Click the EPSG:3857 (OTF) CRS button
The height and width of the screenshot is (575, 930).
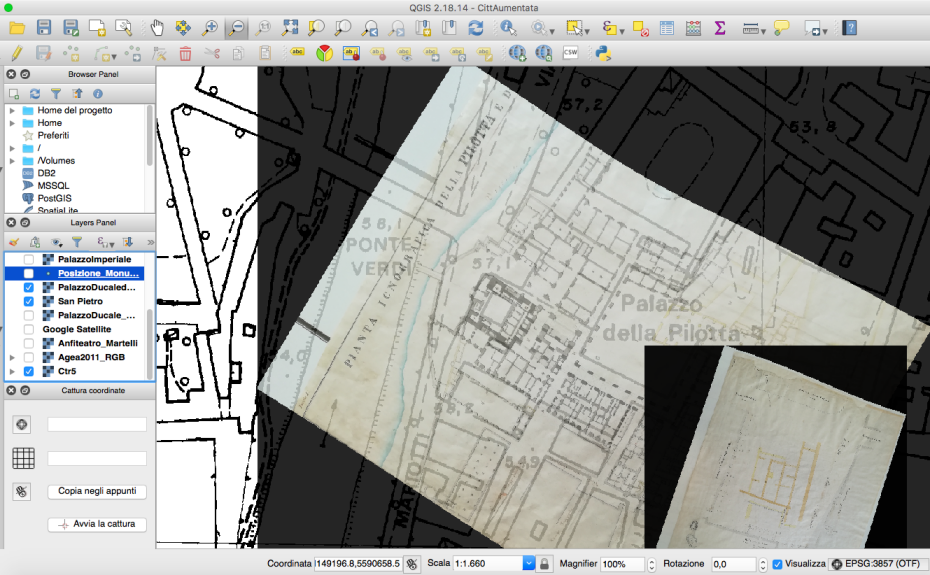877,564
